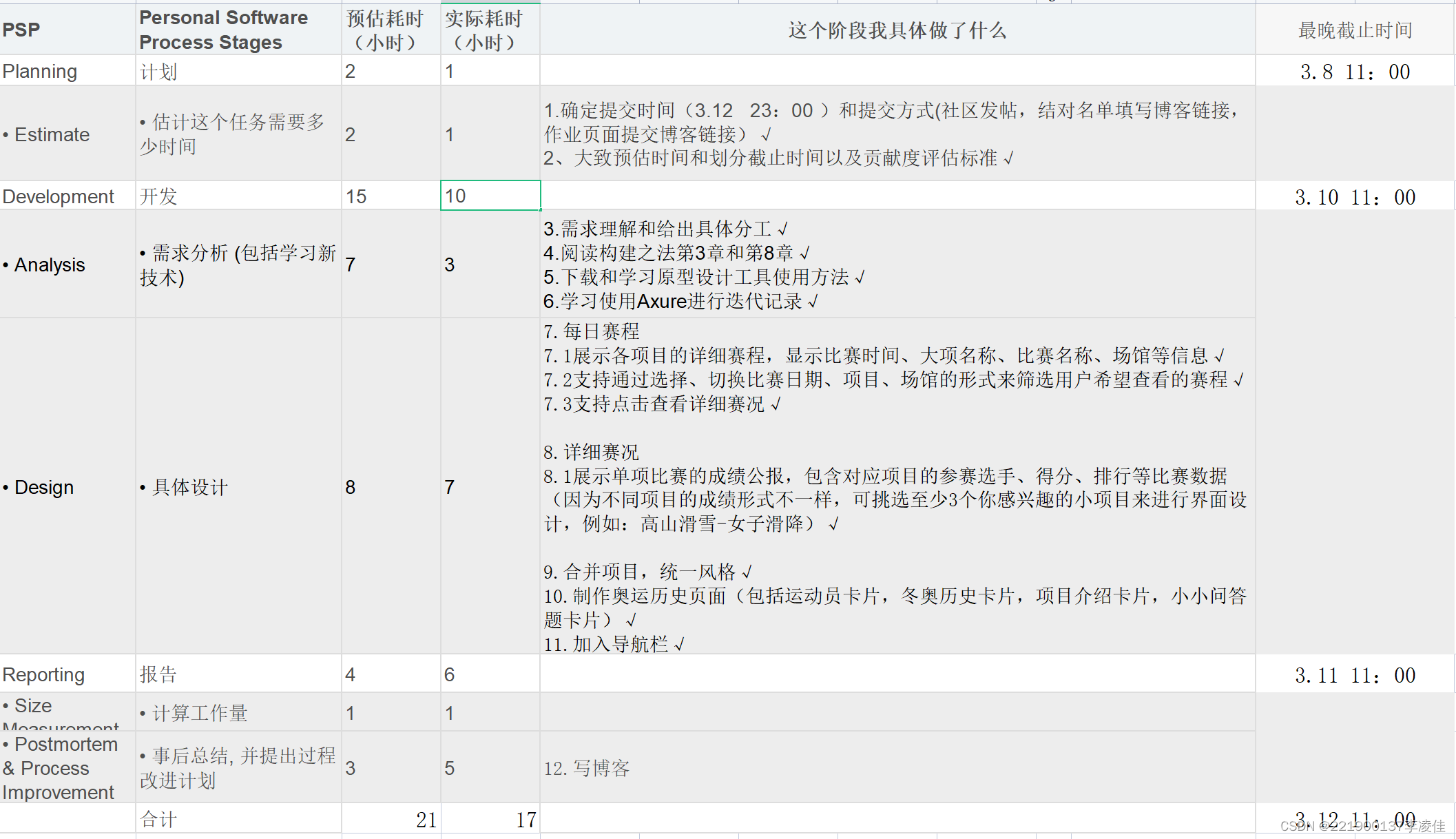Click Design actual hours 7

click(490, 486)
